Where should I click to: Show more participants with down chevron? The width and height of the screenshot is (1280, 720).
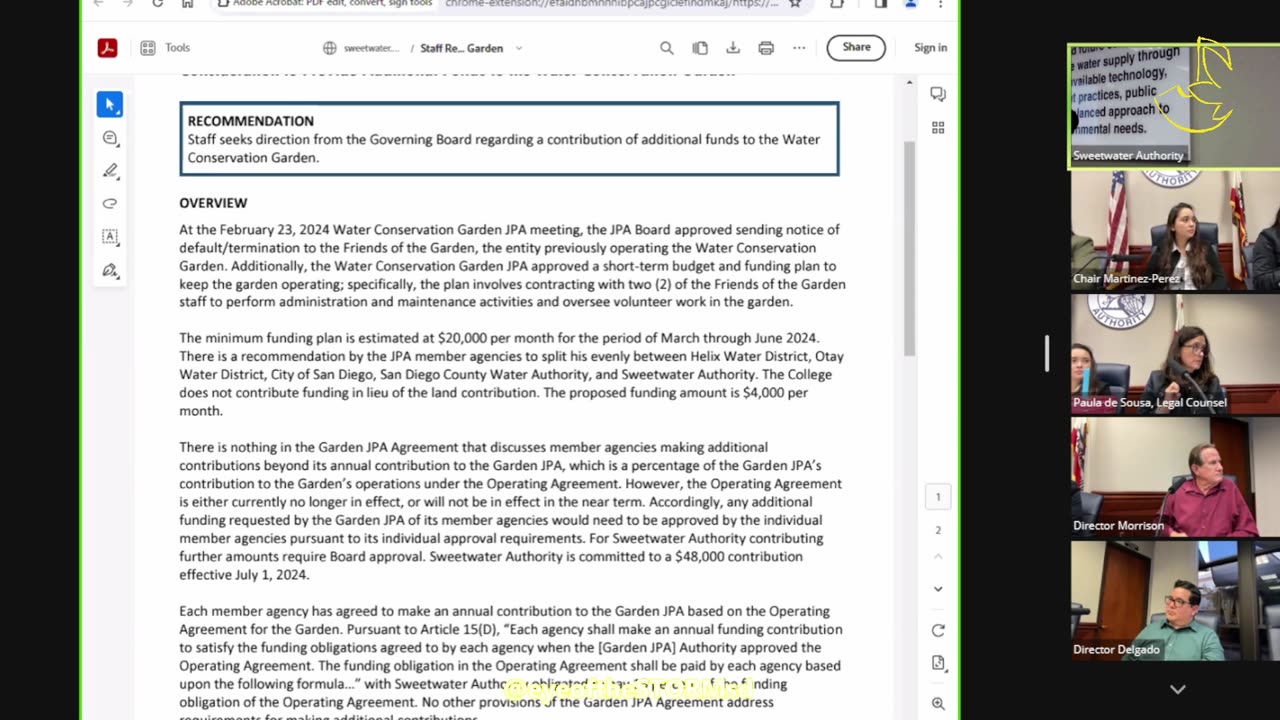(1178, 689)
